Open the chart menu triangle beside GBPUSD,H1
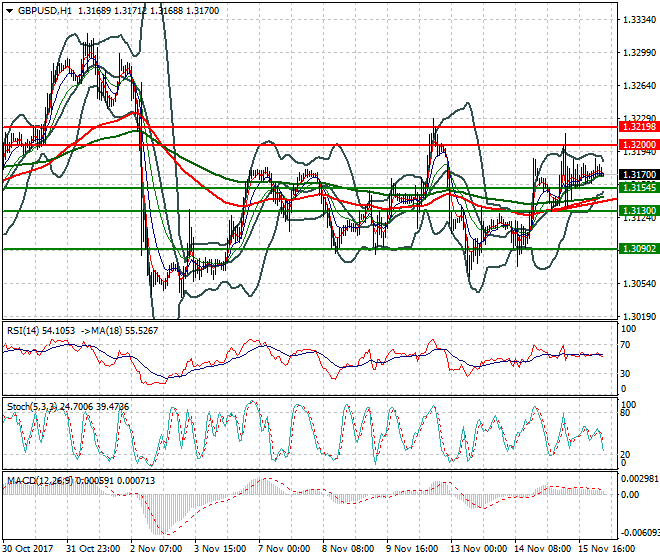 tap(9, 11)
